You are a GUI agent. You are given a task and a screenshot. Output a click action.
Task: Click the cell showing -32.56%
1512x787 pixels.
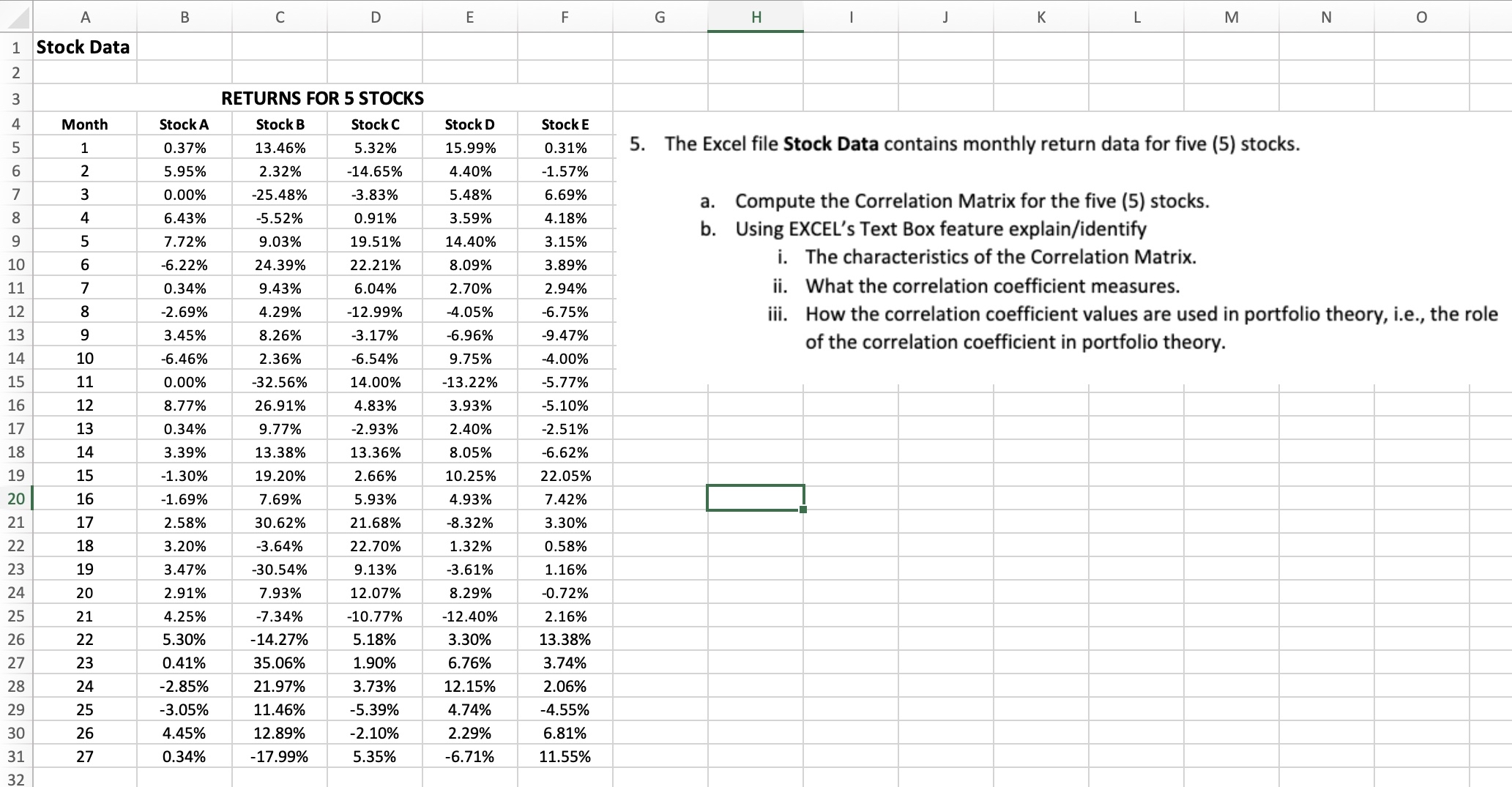280,381
